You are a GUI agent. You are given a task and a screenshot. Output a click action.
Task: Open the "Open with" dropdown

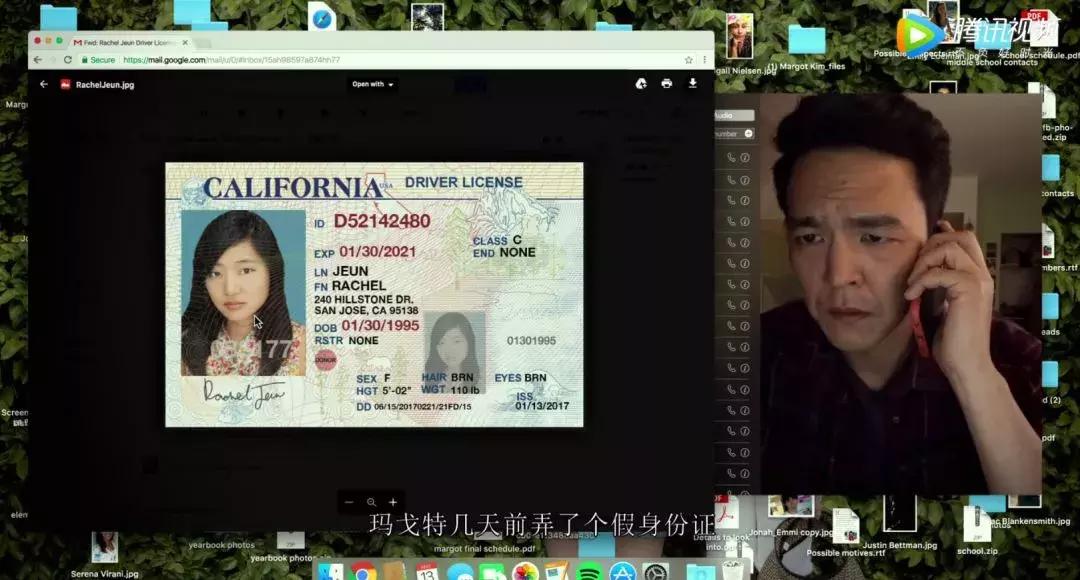tap(372, 84)
